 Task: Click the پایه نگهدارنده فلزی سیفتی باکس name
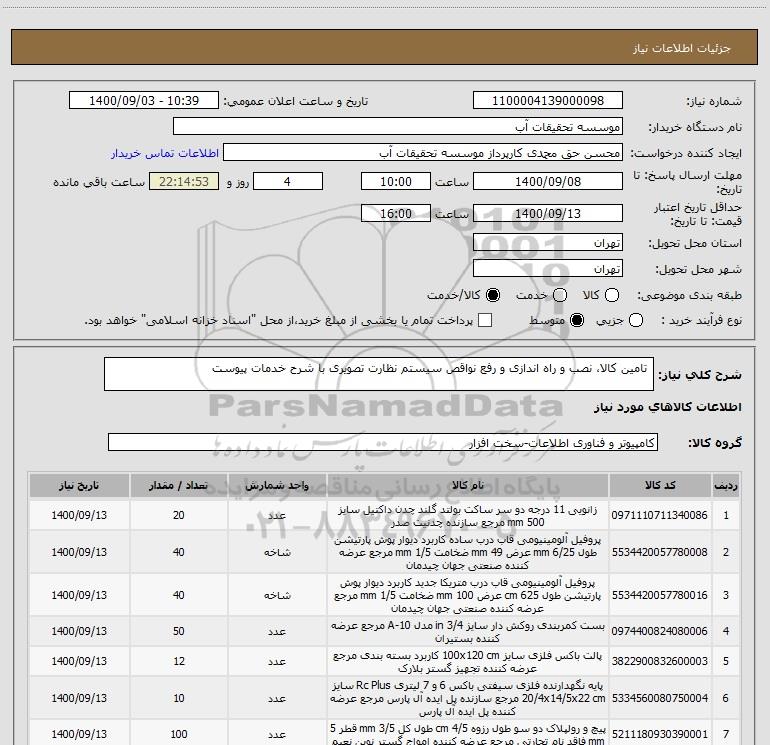pyautogui.click(x=468, y=698)
